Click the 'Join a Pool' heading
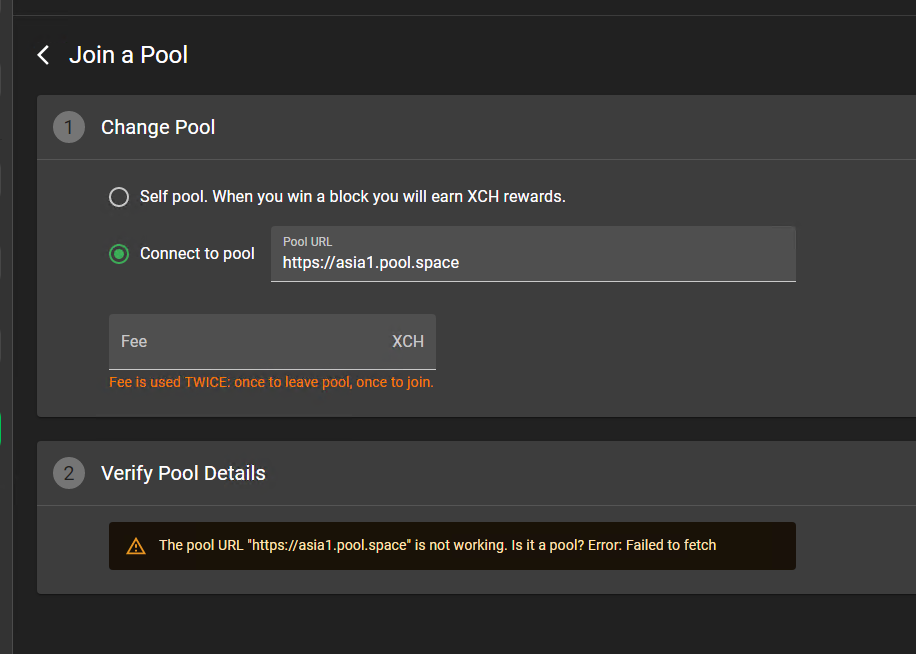The image size is (916, 654). pos(129,55)
